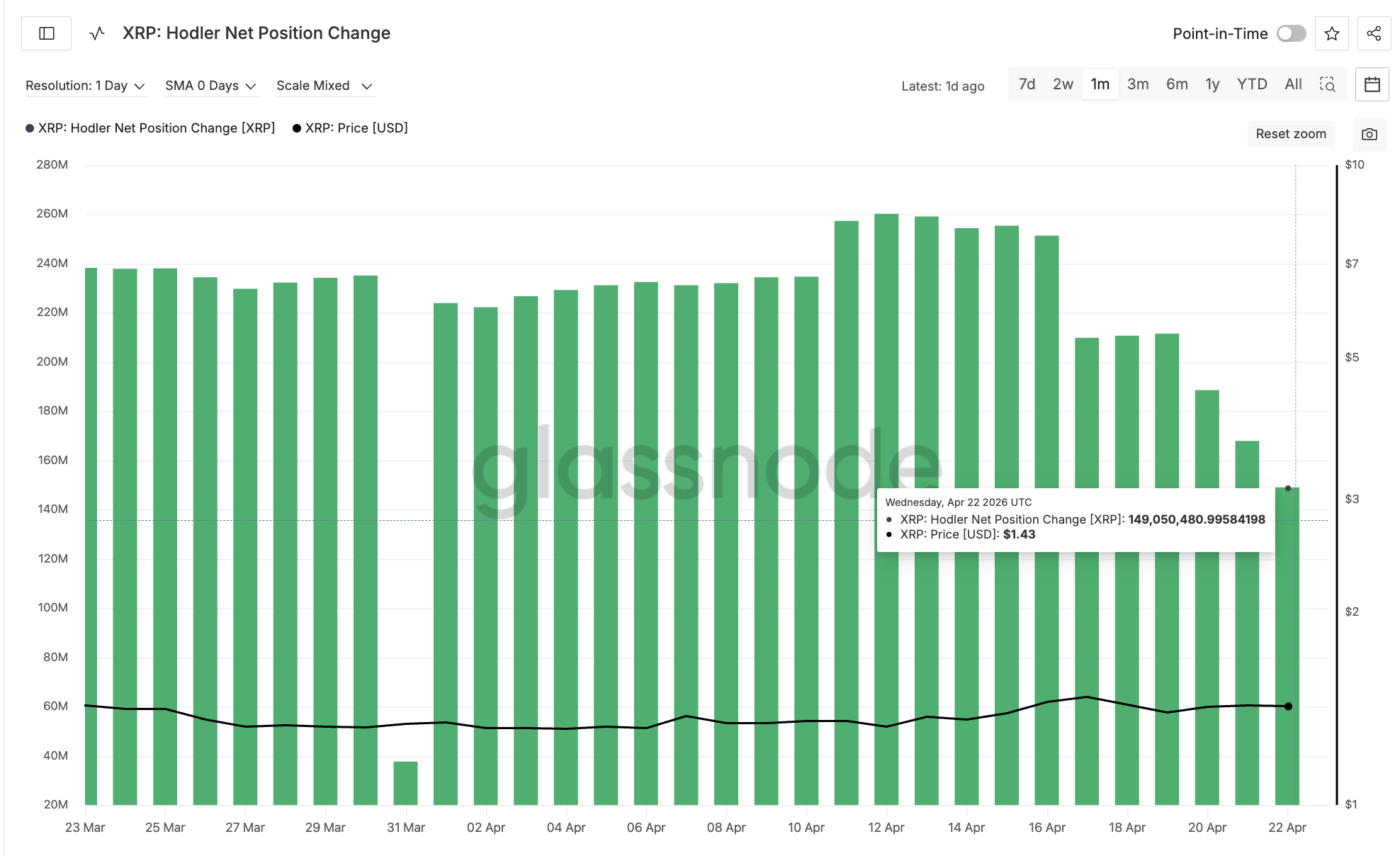
Task: Click the metrics chart icon beside the title
Action: [96, 33]
